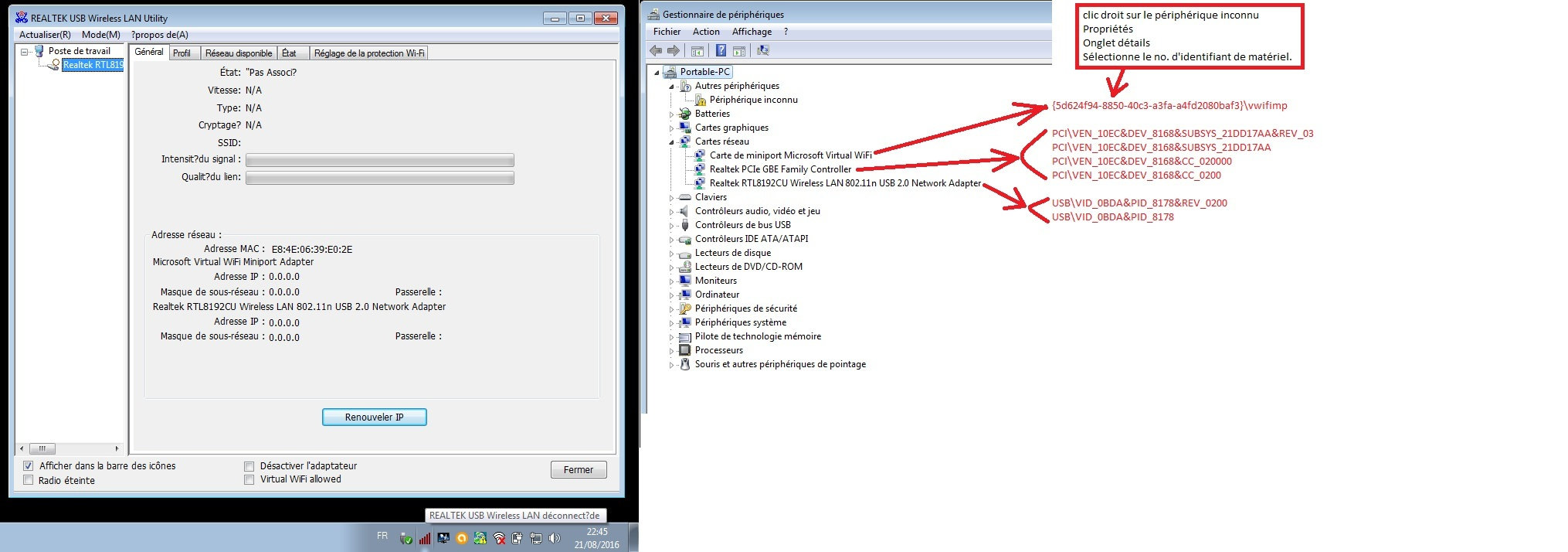Select Carte de miniport Microsoft Virtual WiFi

(x=783, y=155)
